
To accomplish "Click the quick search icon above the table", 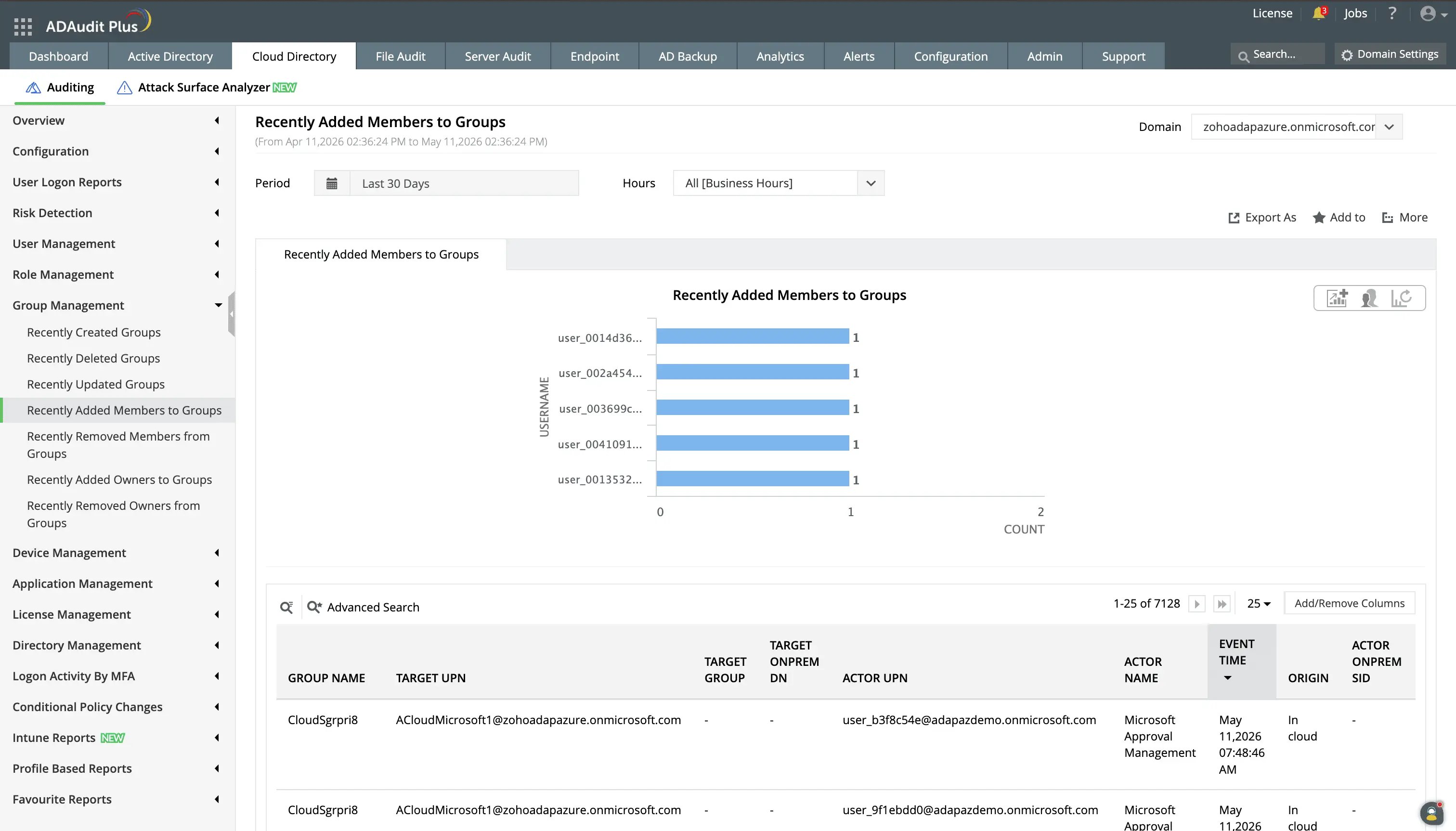I will tap(286, 607).
